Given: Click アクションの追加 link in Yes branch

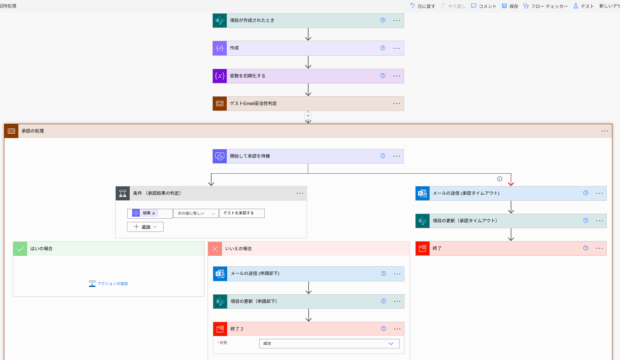Looking at the screenshot, I should [108, 284].
